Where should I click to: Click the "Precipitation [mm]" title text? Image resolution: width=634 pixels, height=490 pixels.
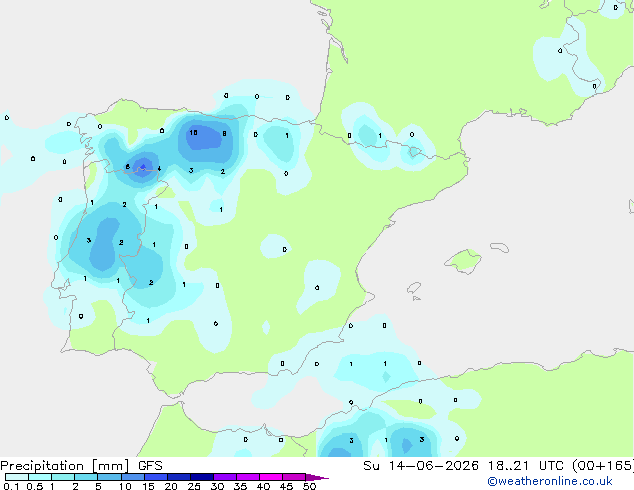65,466
